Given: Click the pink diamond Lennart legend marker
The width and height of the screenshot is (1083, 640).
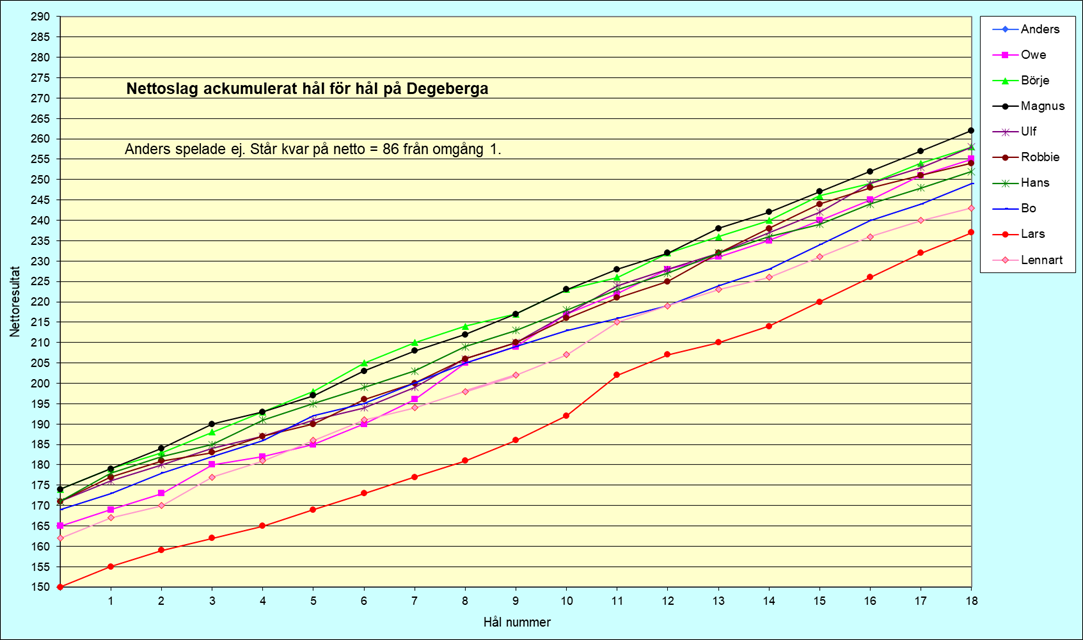Looking at the screenshot, I should [x=1000, y=260].
